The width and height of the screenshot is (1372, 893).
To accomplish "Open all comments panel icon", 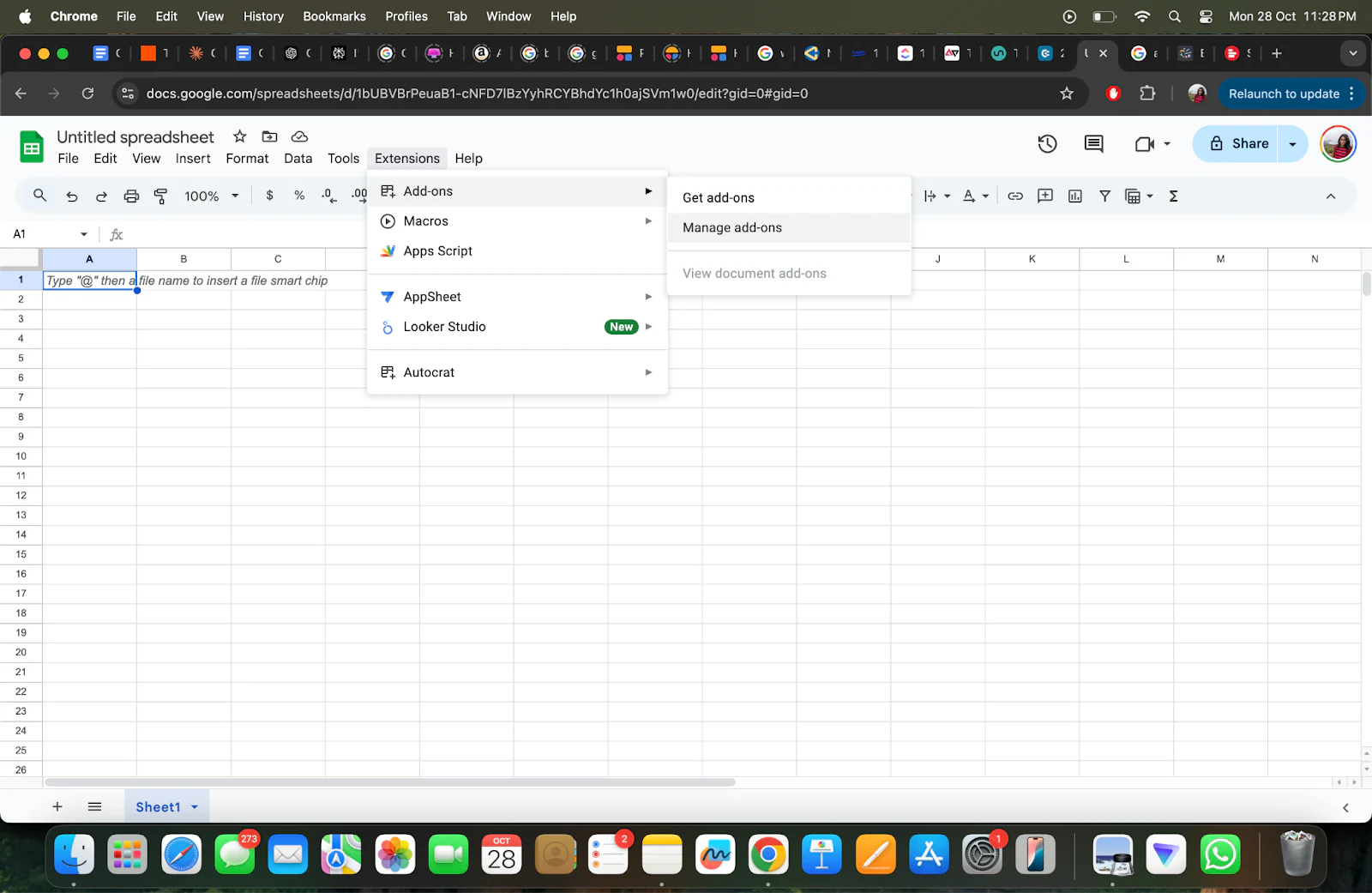I will click(x=1094, y=144).
